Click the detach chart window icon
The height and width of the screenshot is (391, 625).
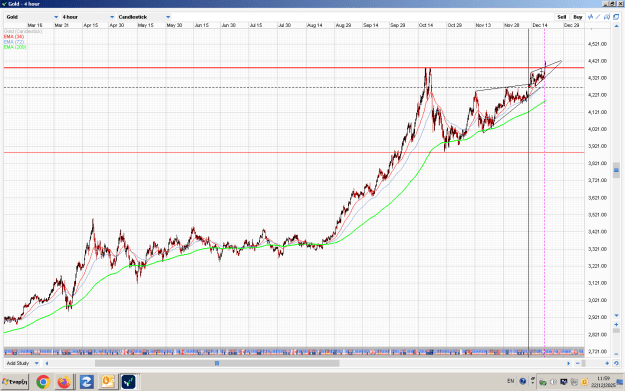point(616,17)
